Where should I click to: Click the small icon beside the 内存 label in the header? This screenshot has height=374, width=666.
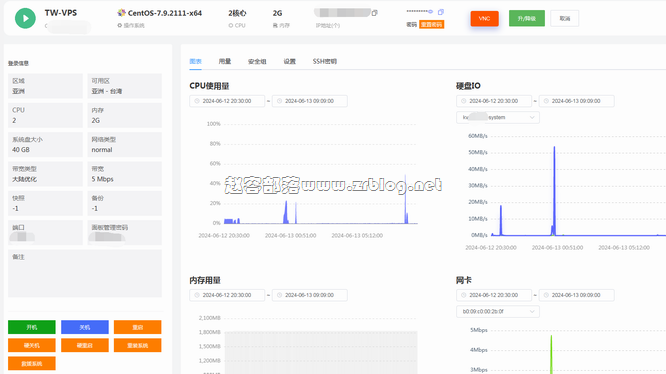(x=275, y=25)
